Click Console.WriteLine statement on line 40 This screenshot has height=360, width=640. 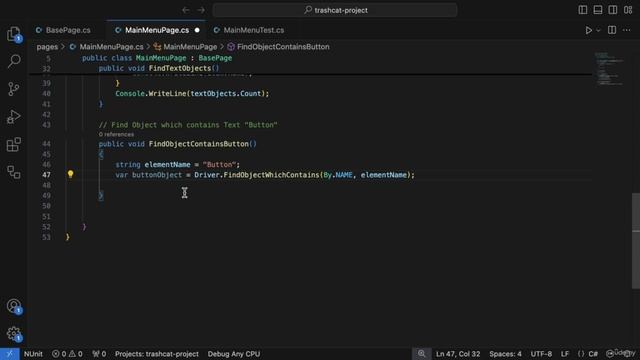tap(192, 93)
